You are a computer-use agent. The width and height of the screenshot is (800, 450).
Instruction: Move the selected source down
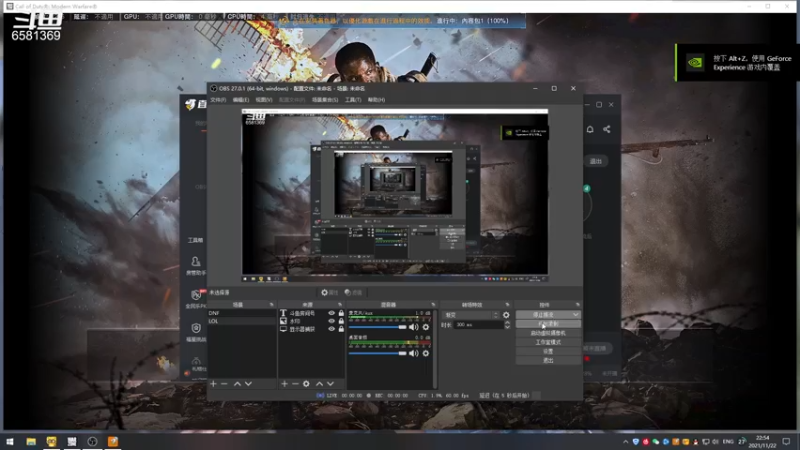(331, 384)
